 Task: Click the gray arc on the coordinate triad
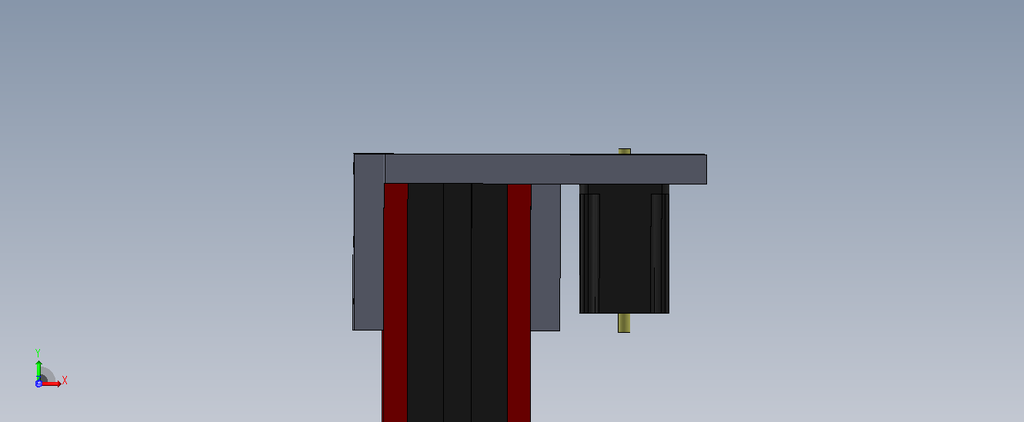pos(49,373)
